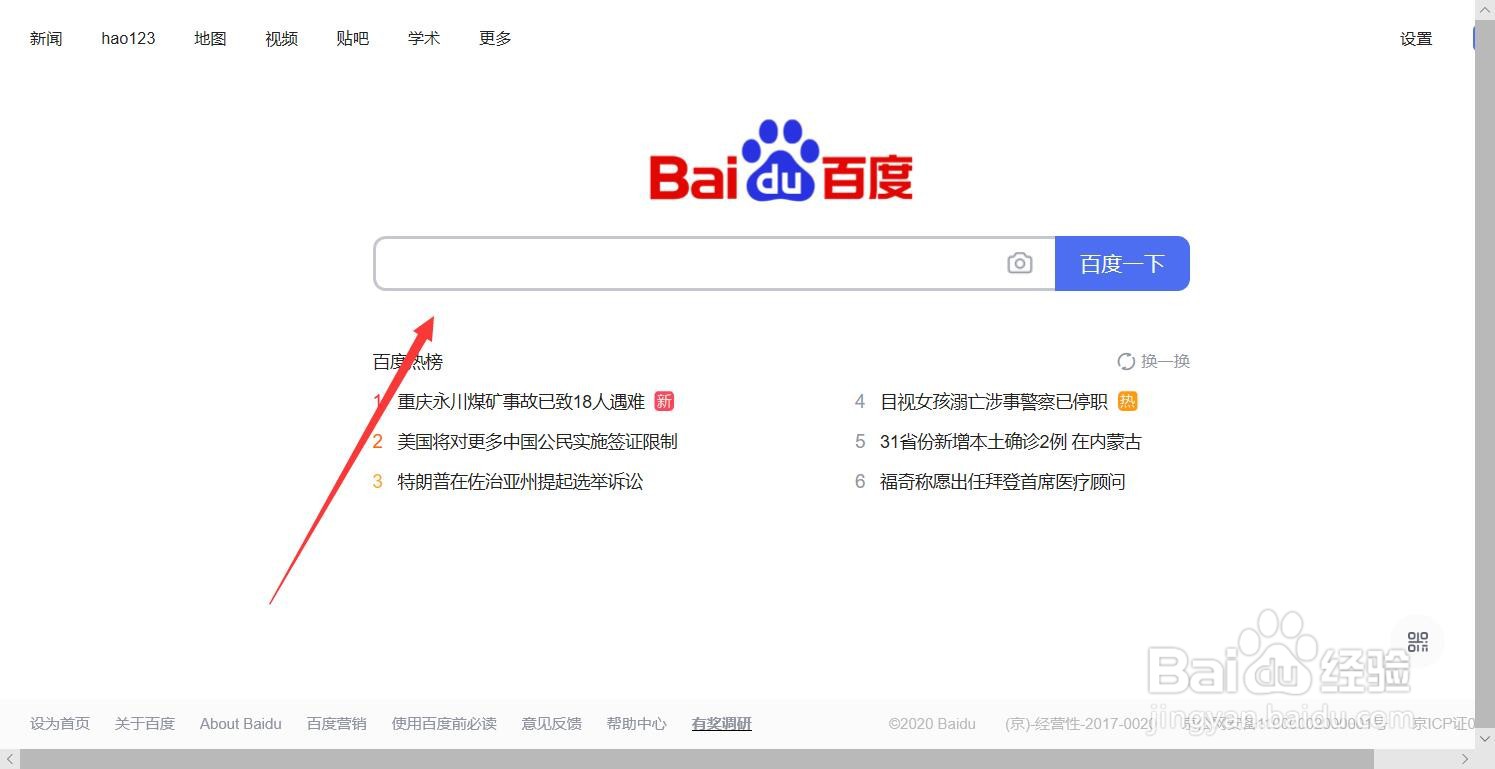The height and width of the screenshot is (769, 1495).
Task: Open the 贴吧 navigation link
Action: pyautogui.click(x=352, y=38)
